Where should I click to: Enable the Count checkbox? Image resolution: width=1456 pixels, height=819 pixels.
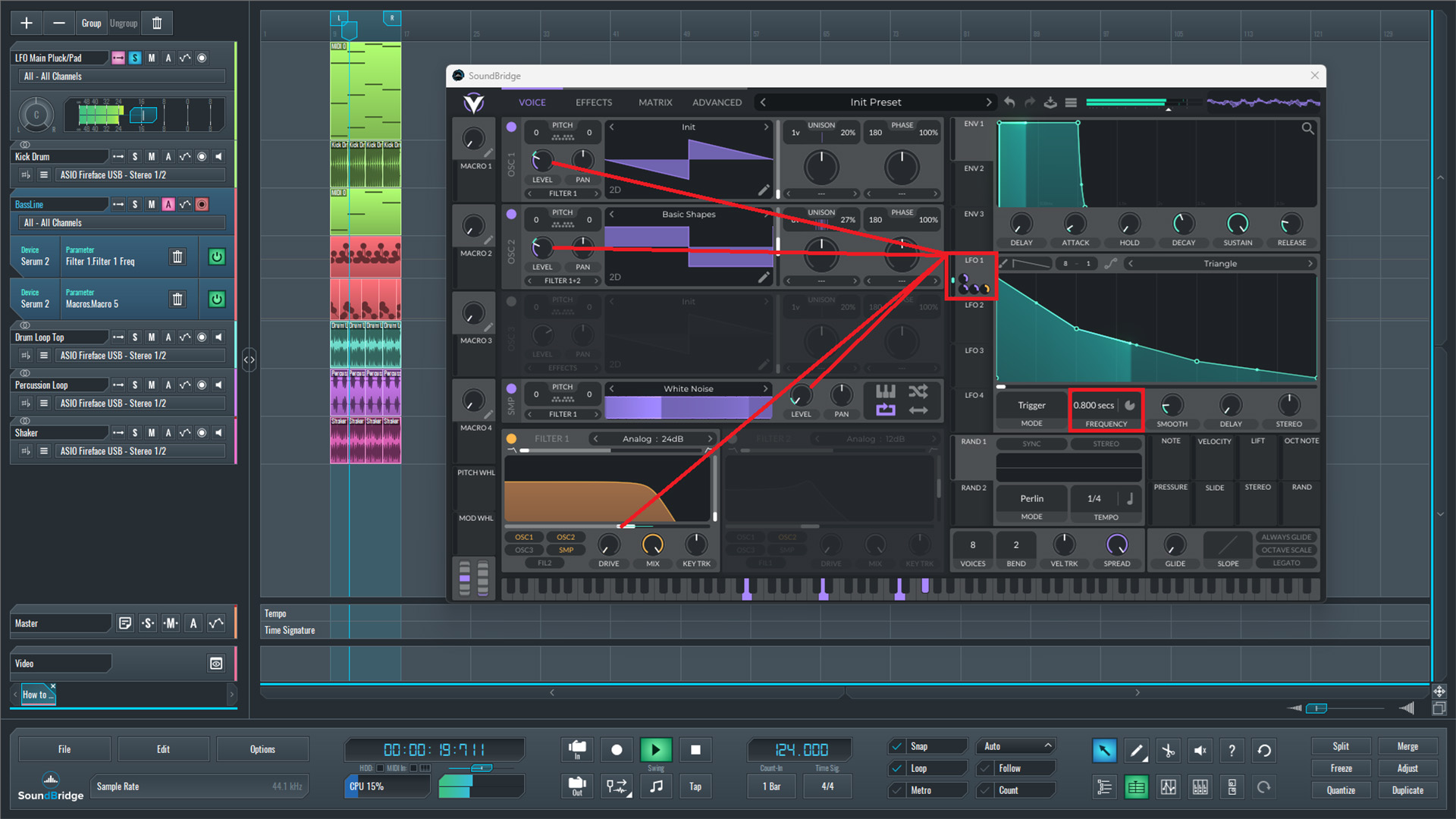(985, 790)
